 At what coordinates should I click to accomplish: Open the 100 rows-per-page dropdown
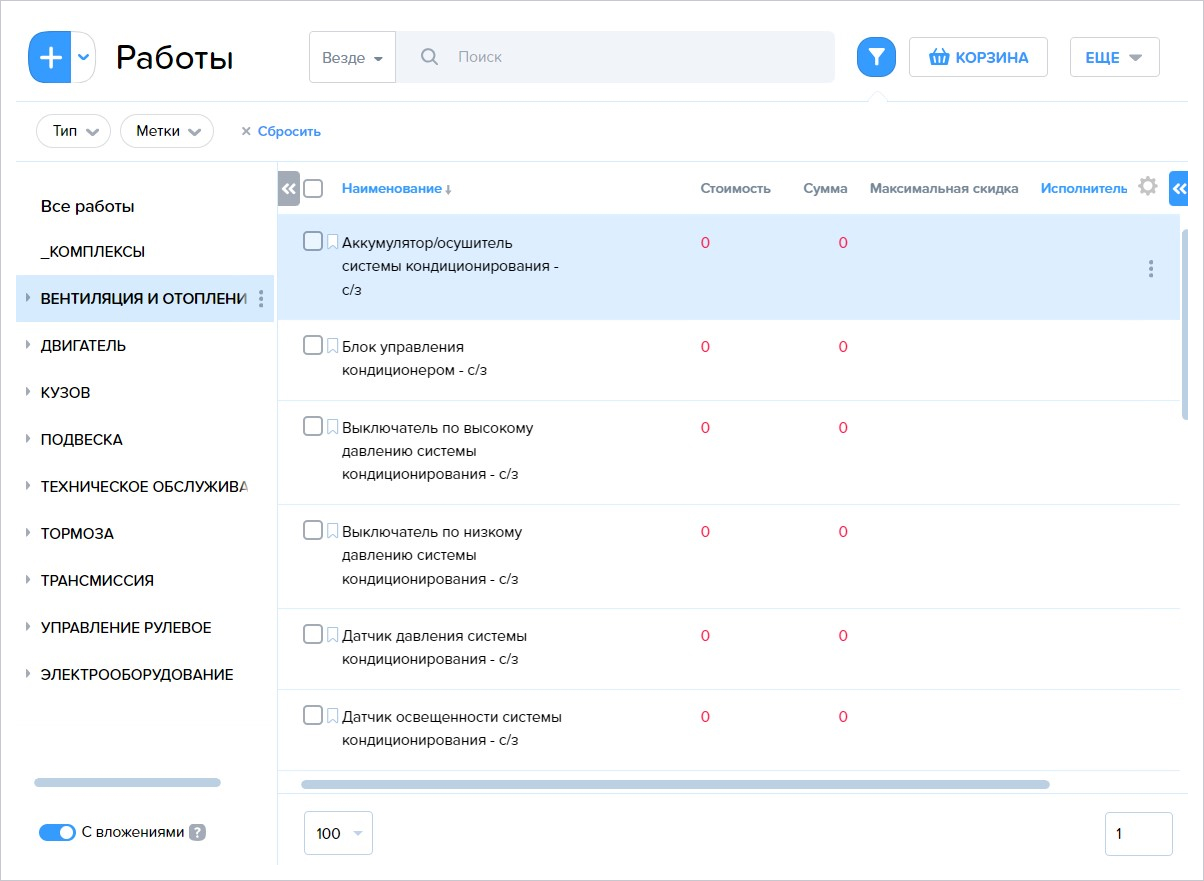(x=338, y=833)
